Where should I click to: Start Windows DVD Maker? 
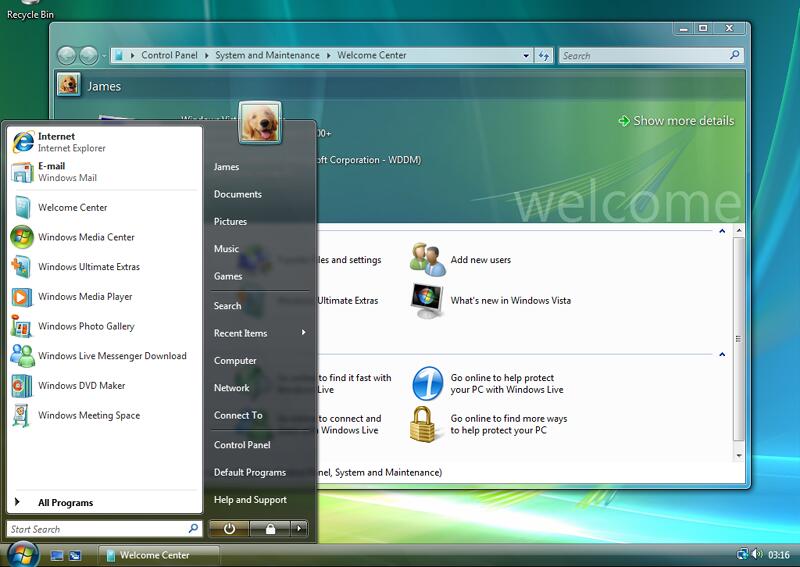pos(81,386)
